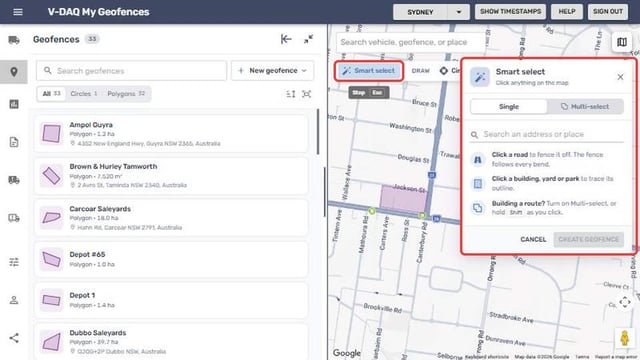This screenshot has width=640, height=360.
Task: Open the map layers icon
Action: 622,42
